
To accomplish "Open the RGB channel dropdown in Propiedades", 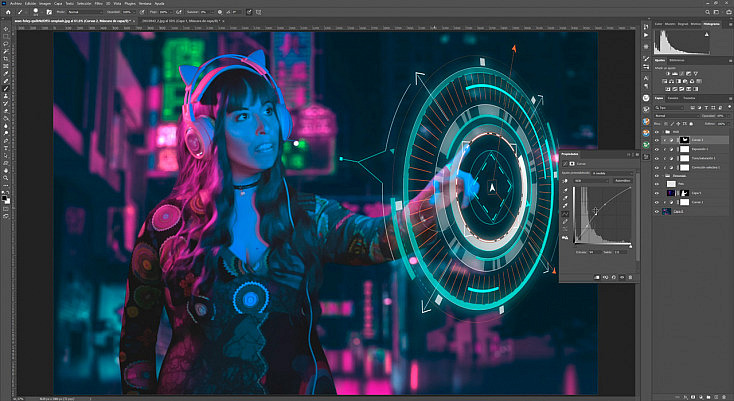I will coord(591,181).
